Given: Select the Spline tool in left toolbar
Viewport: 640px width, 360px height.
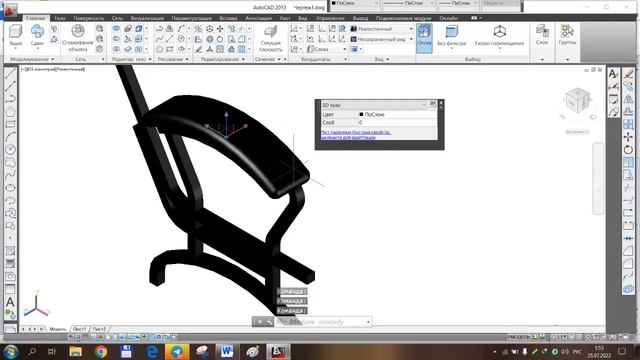Looking at the screenshot, I should click(x=10, y=175).
